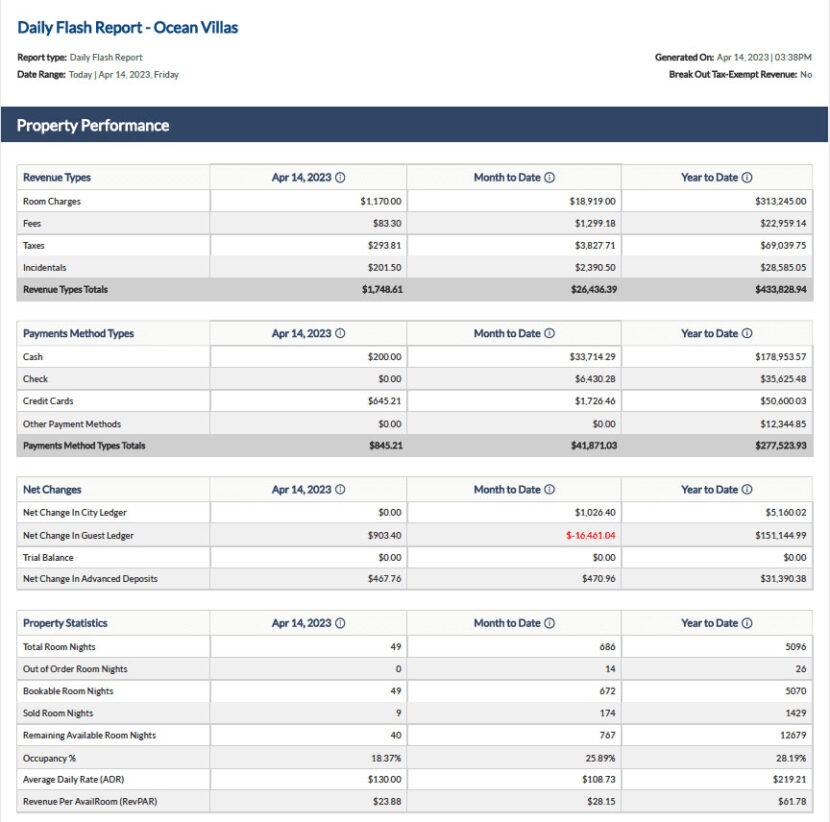Select the Occupancy % statistics row

pos(110,757)
